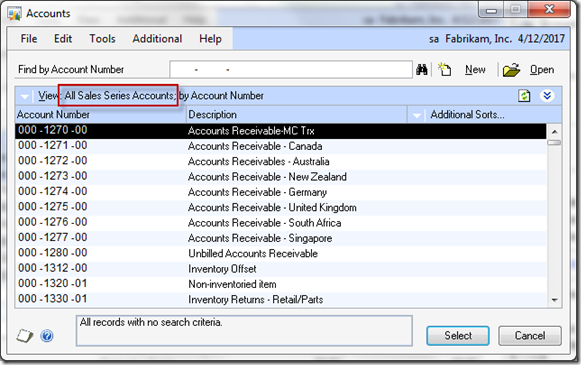The width and height of the screenshot is (581, 365).
Task: Click the Account Number column header
Action: 100,115
